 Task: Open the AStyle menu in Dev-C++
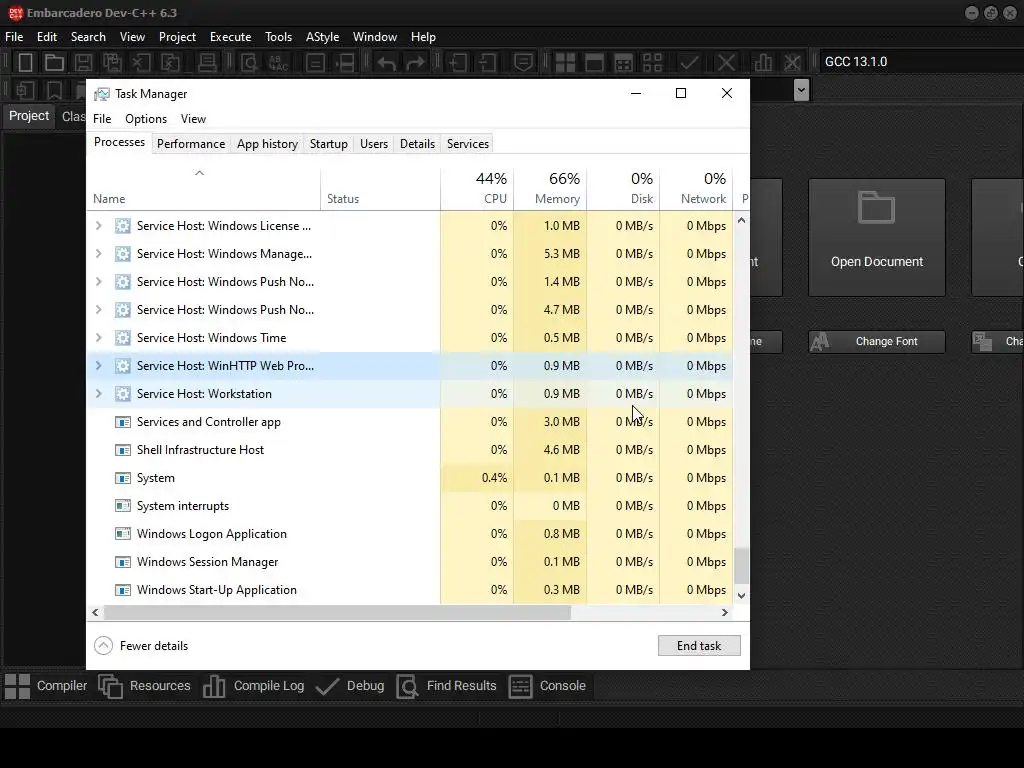(323, 37)
